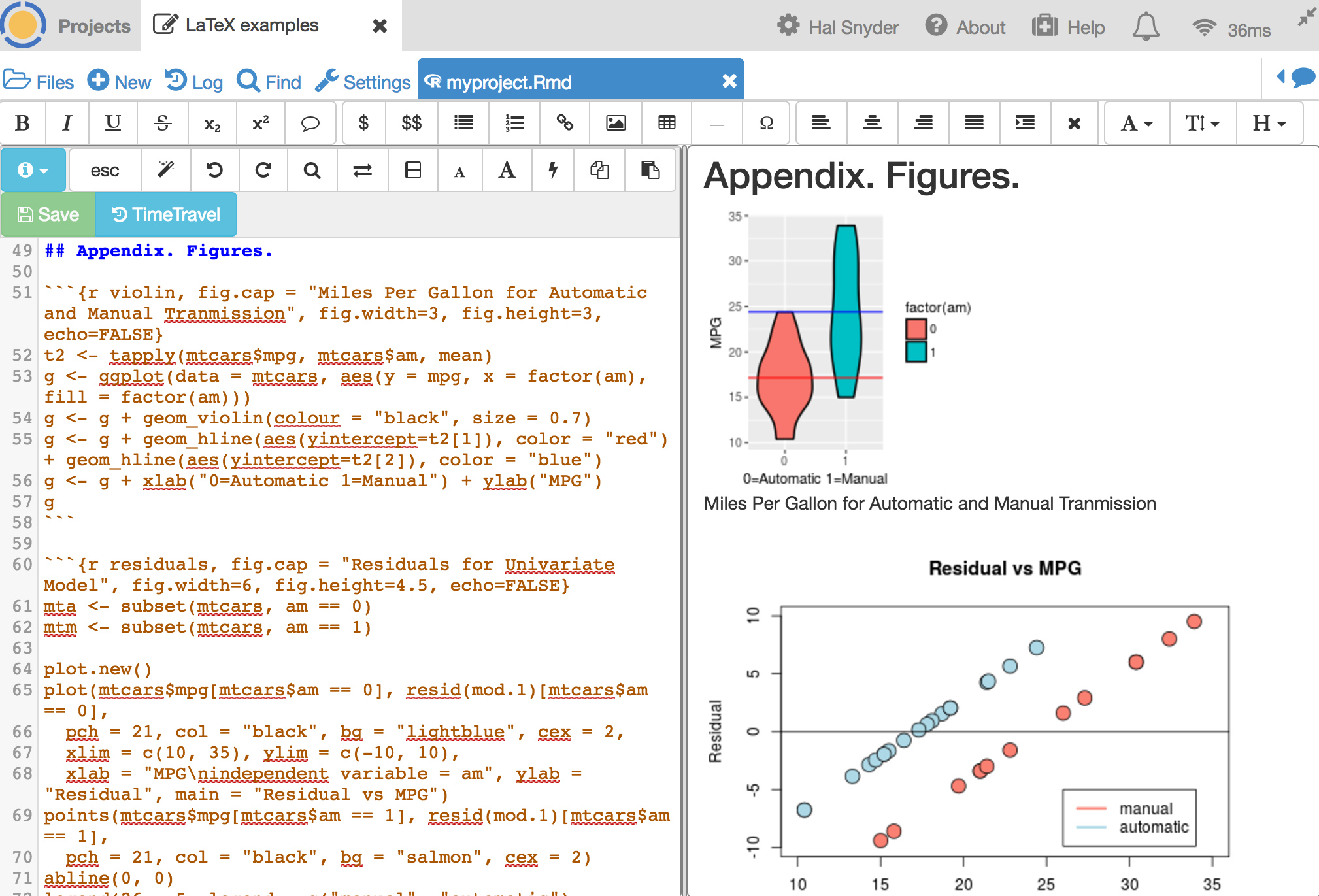Open TimeTravel history
Screen dimensions: 1319x896
tap(166, 214)
